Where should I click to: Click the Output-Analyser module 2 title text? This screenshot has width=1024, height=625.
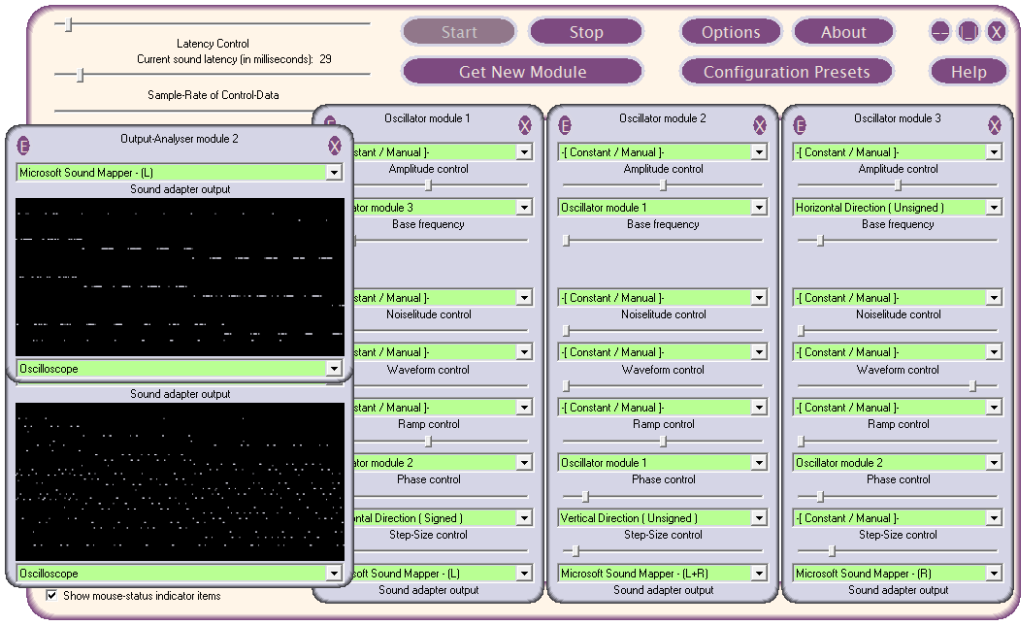179,138
